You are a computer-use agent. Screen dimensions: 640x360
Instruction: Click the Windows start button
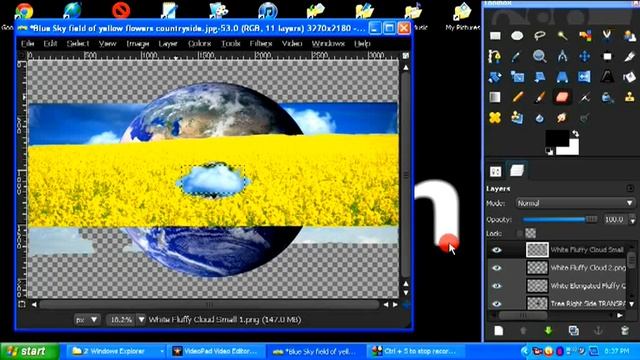tap(29, 351)
